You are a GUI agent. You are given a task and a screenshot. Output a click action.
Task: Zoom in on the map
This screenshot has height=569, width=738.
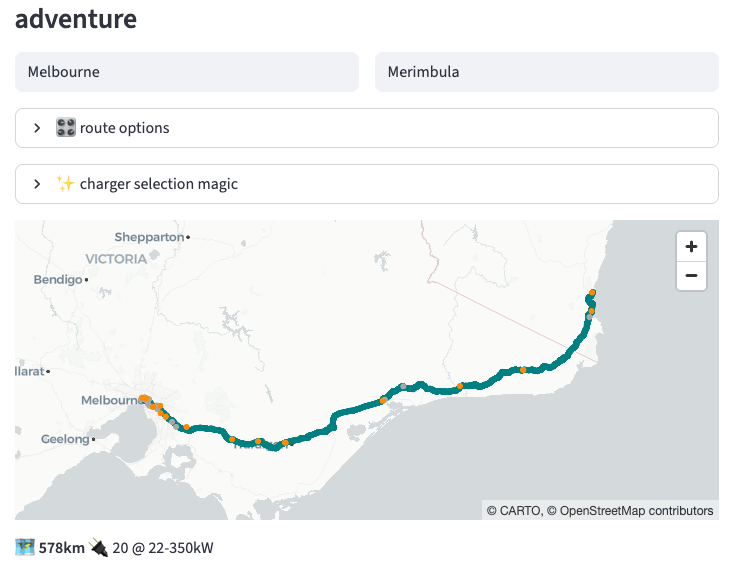691,246
